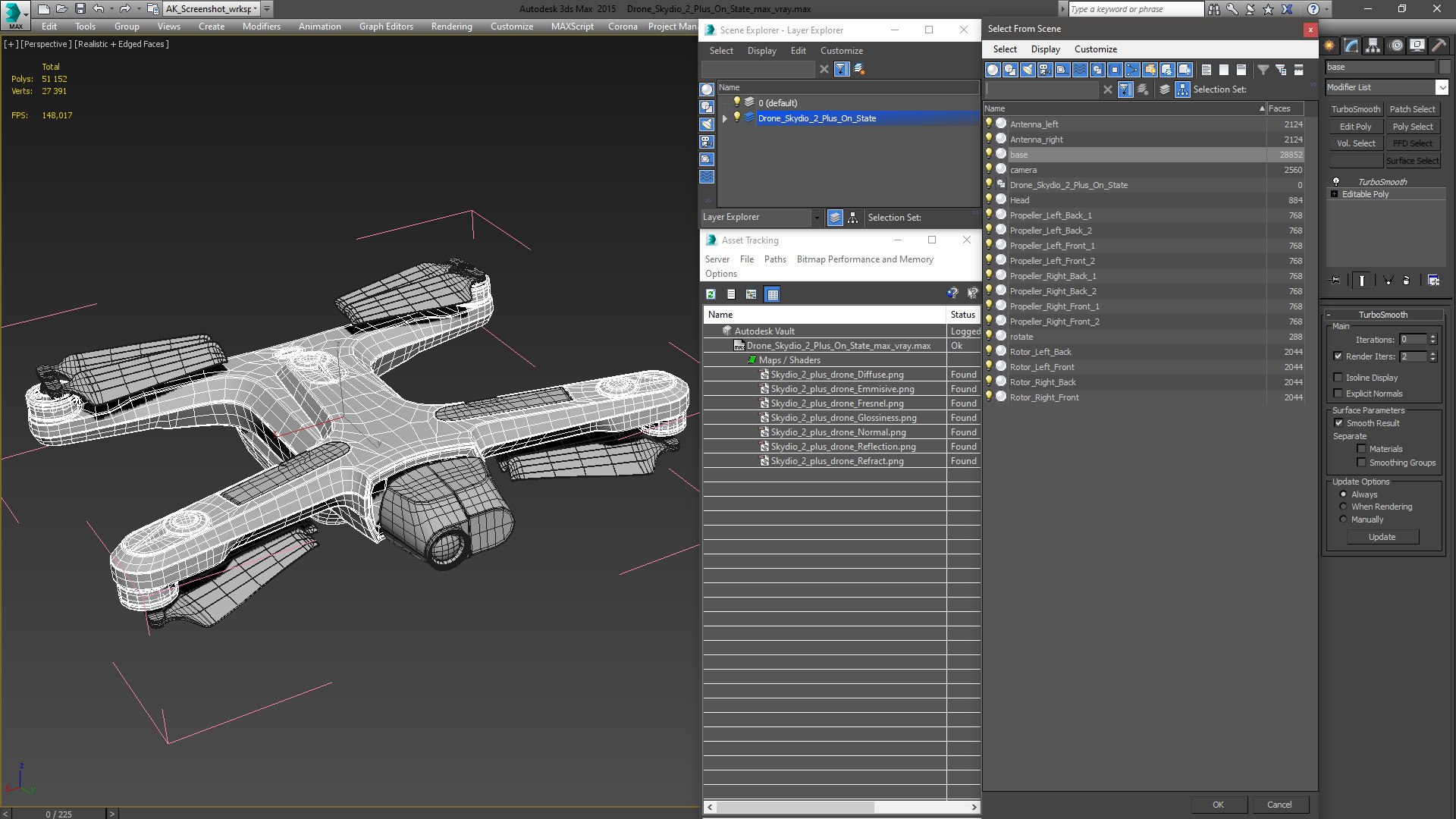Select Manually update option
Screen dimensions: 1456x819
[x=1344, y=519]
